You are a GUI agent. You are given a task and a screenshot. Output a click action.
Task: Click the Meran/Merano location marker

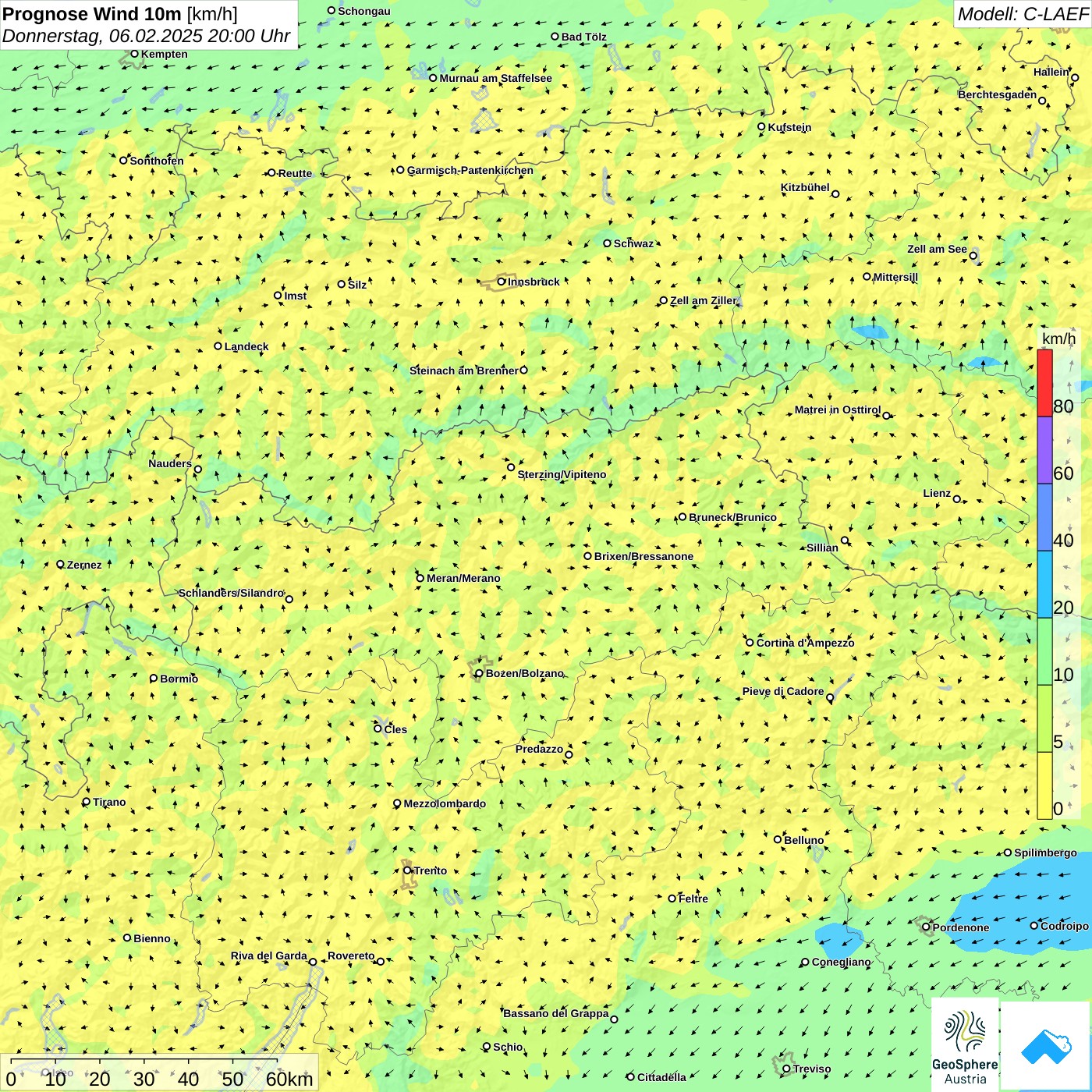pos(420,578)
